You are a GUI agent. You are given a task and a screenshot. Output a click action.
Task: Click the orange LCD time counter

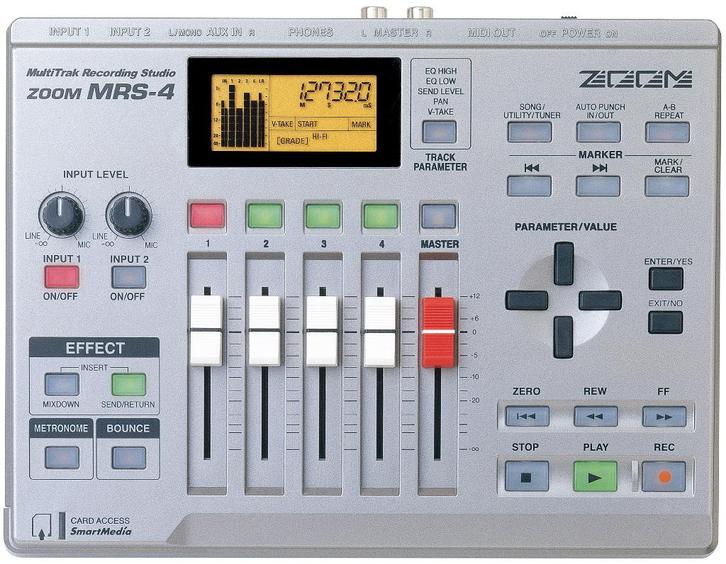(336, 91)
